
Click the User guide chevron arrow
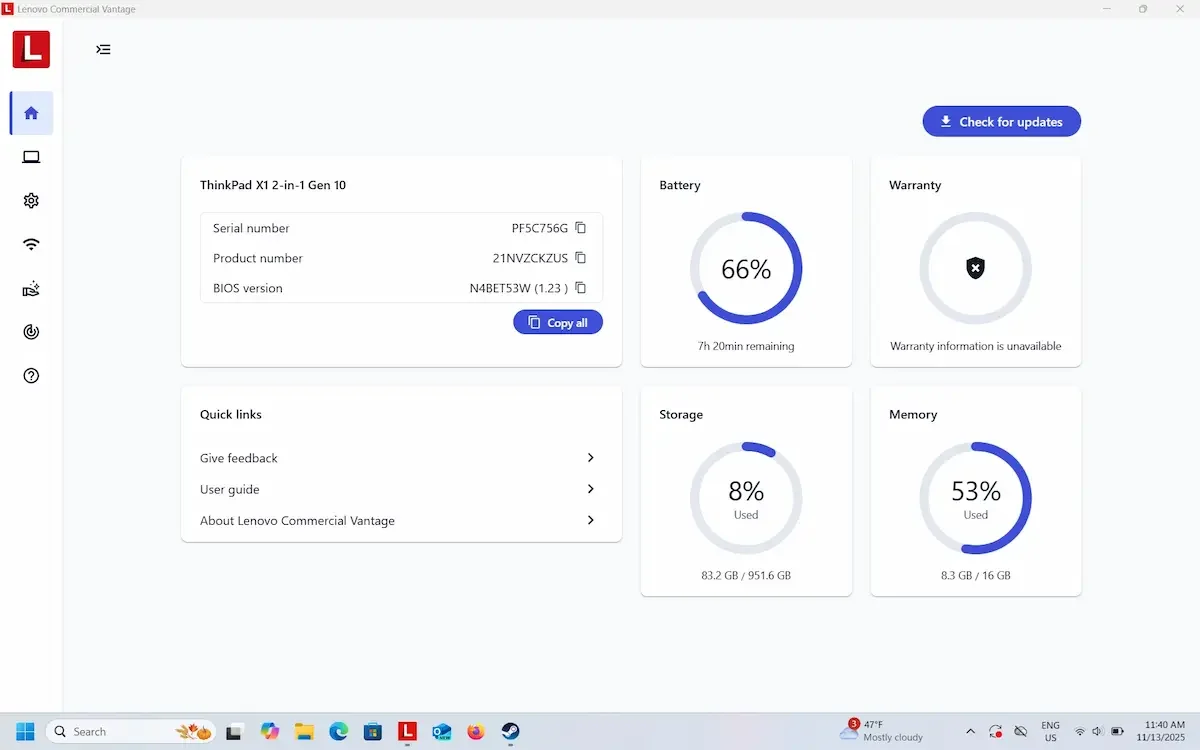click(591, 489)
